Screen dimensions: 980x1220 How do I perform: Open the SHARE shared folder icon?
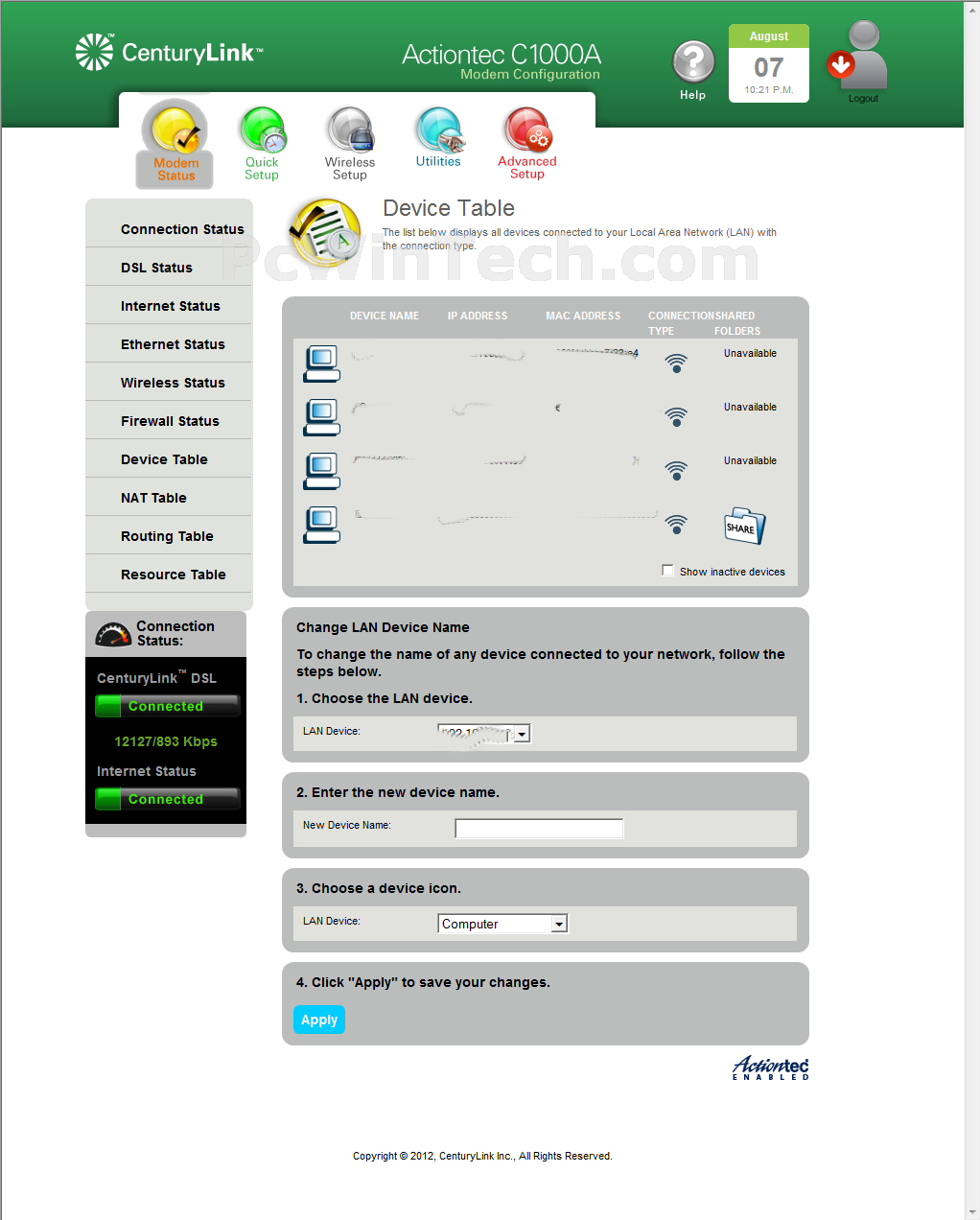[x=745, y=526]
